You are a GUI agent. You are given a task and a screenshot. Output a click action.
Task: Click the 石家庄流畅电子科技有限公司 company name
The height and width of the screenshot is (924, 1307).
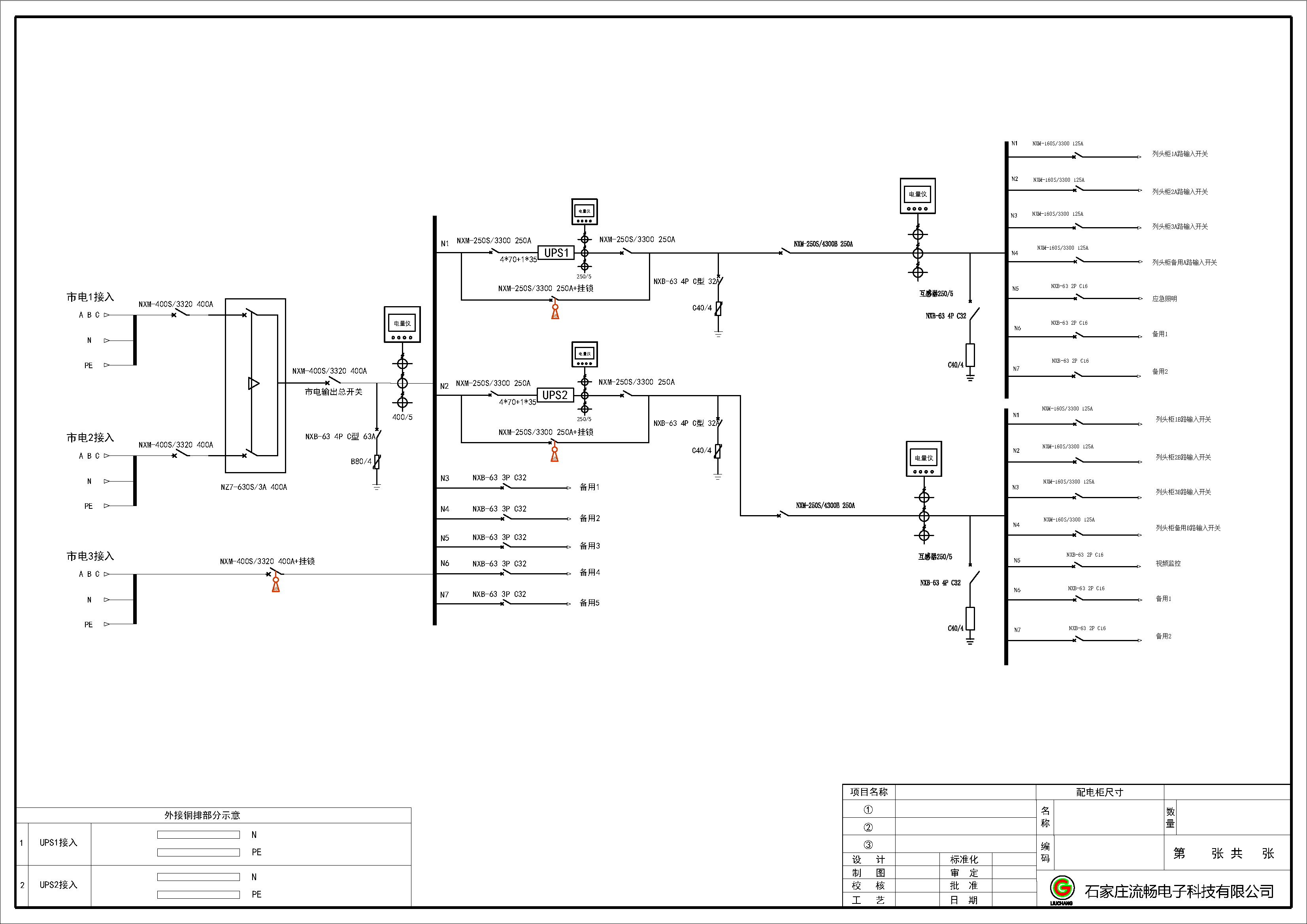[x=1179, y=892]
